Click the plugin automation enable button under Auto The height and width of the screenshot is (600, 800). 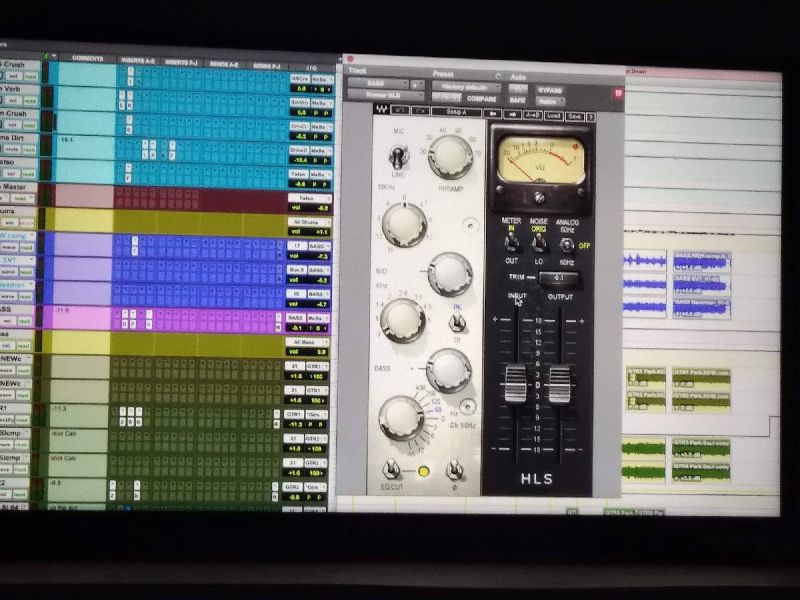click(517, 88)
